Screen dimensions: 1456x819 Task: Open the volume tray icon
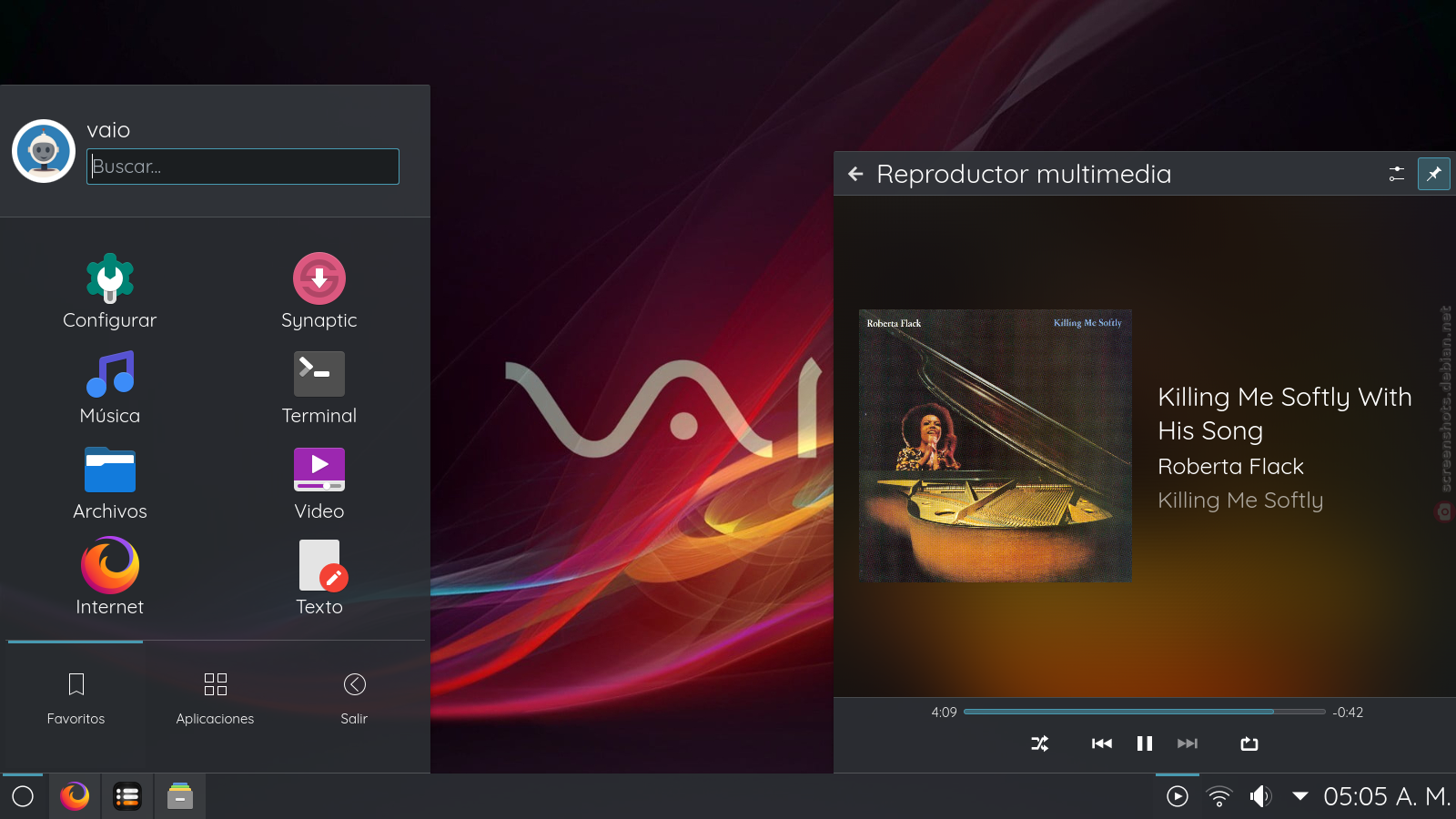pos(1260,796)
